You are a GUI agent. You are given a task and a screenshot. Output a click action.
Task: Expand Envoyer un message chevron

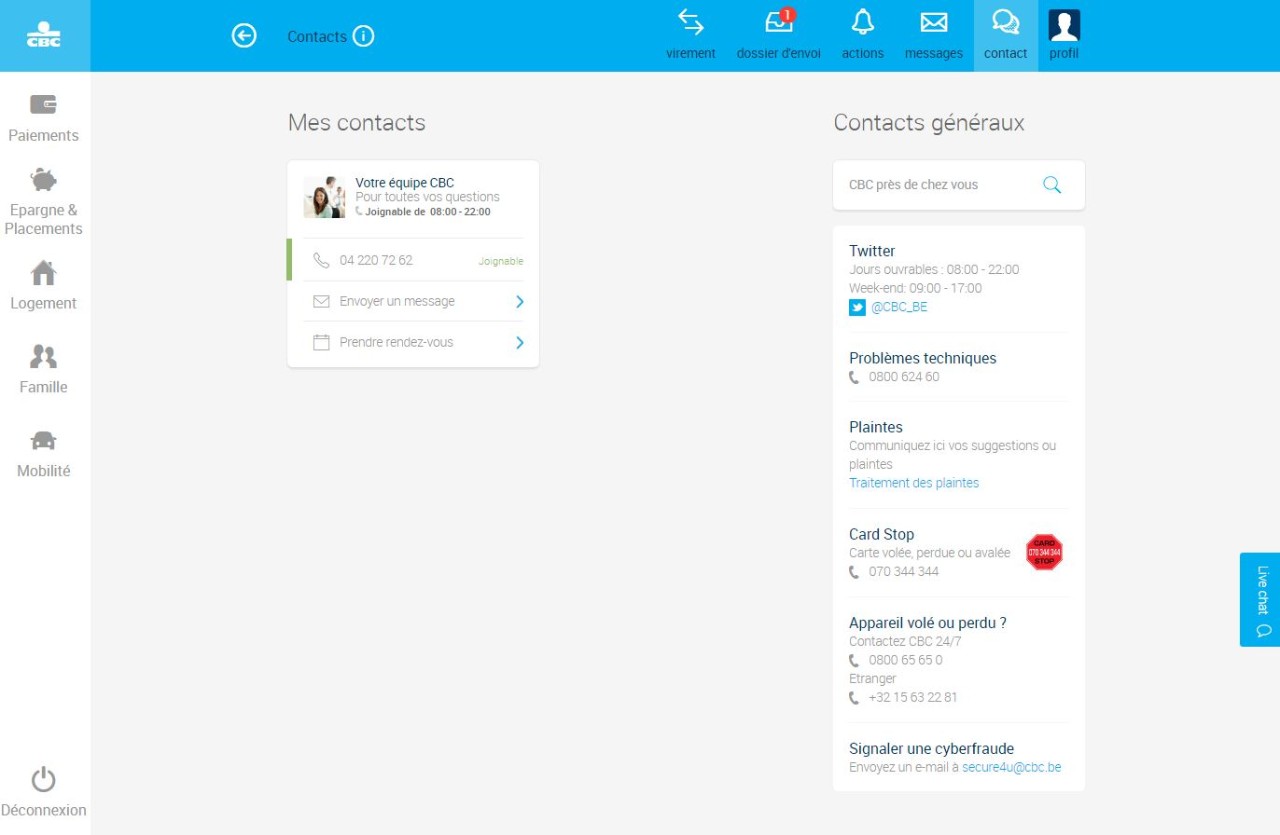[520, 301]
